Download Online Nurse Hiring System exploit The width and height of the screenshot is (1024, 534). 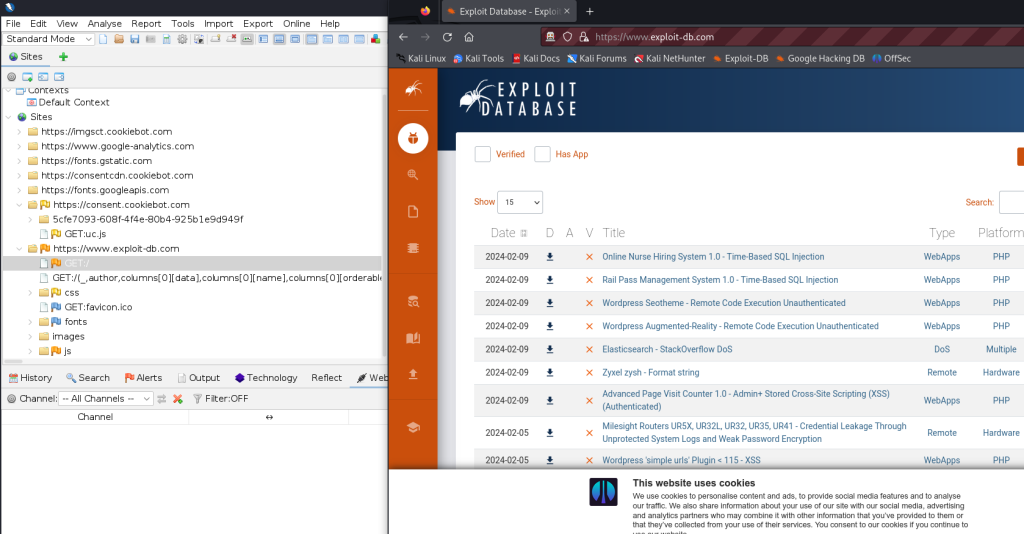[550, 257]
